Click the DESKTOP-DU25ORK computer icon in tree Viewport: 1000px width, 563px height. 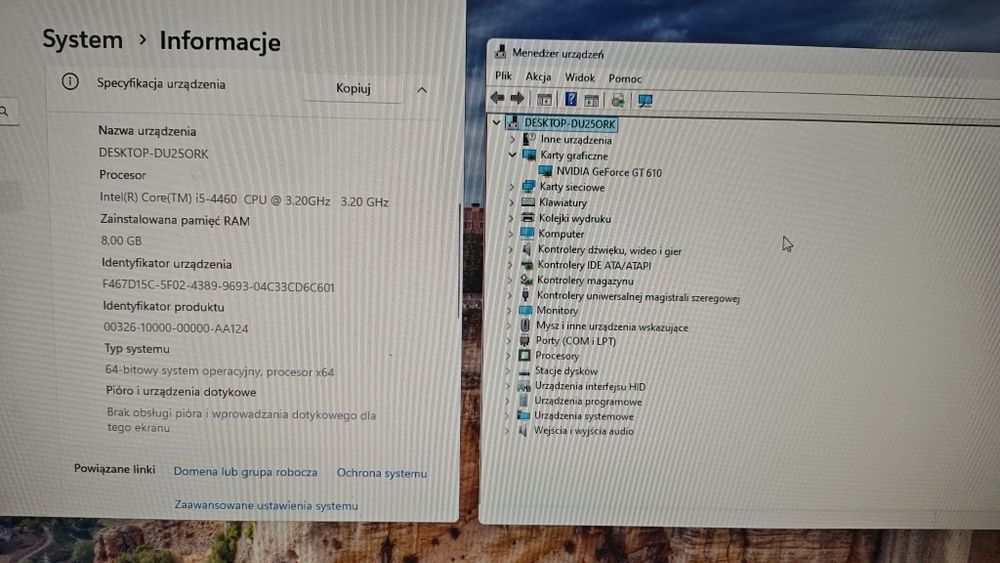coord(512,122)
